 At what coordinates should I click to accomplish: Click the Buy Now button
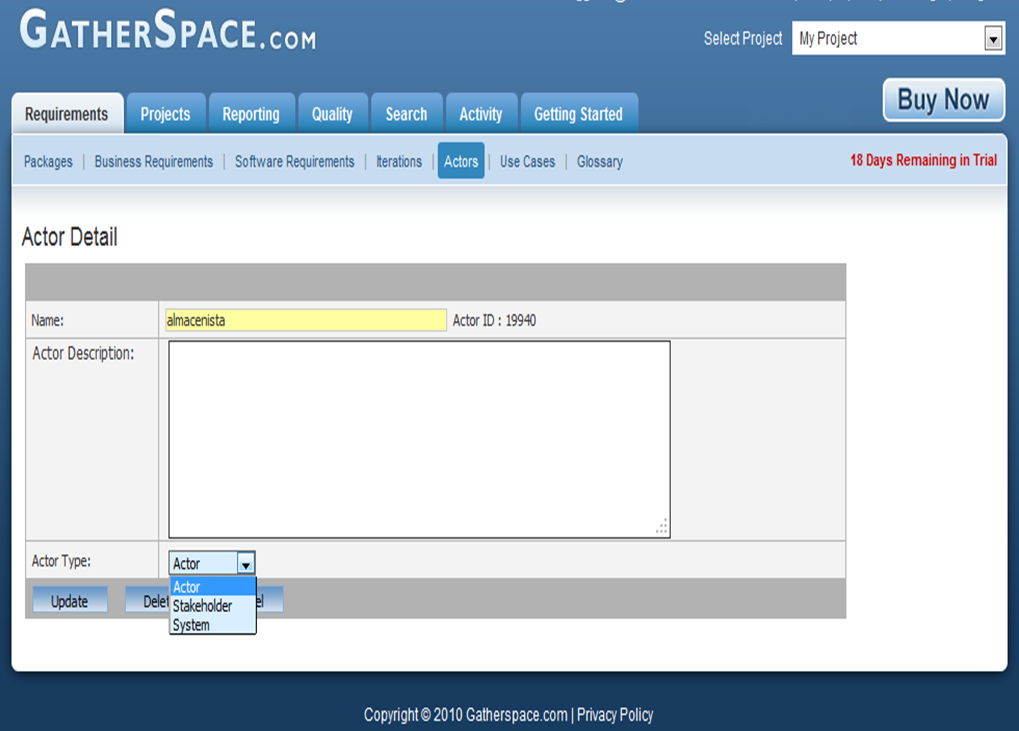click(x=943, y=100)
